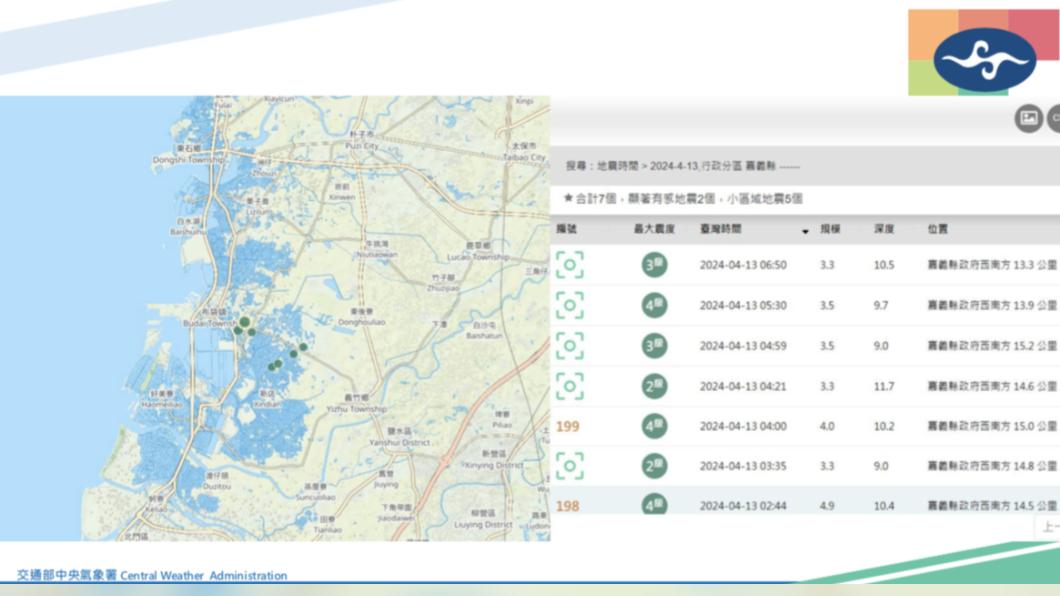Click locate icon for 03:35 earthquake row
The height and width of the screenshot is (596, 1060).
pos(569,466)
